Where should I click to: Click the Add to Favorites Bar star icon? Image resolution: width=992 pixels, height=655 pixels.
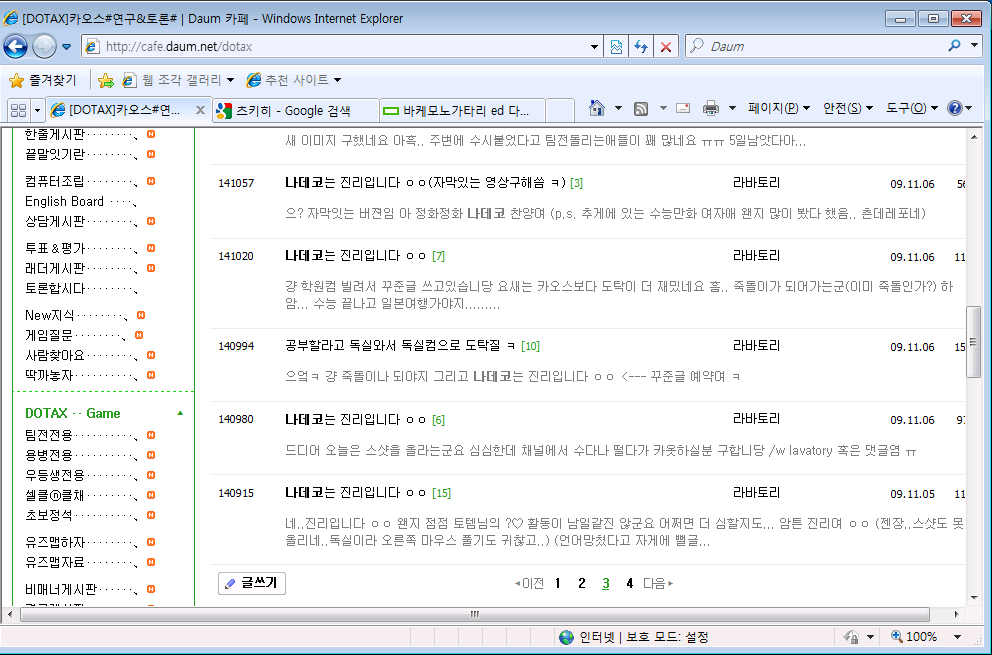(106, 80)
